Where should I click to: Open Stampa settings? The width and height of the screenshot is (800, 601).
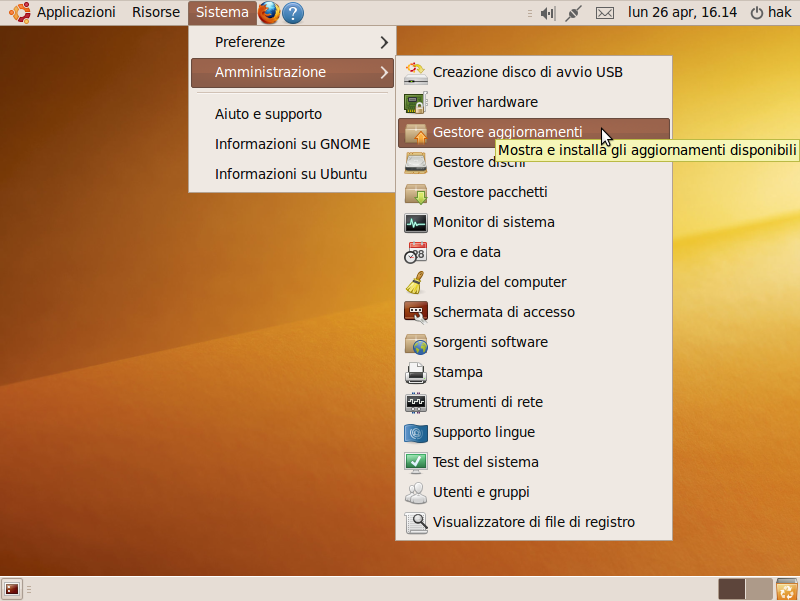534,372
